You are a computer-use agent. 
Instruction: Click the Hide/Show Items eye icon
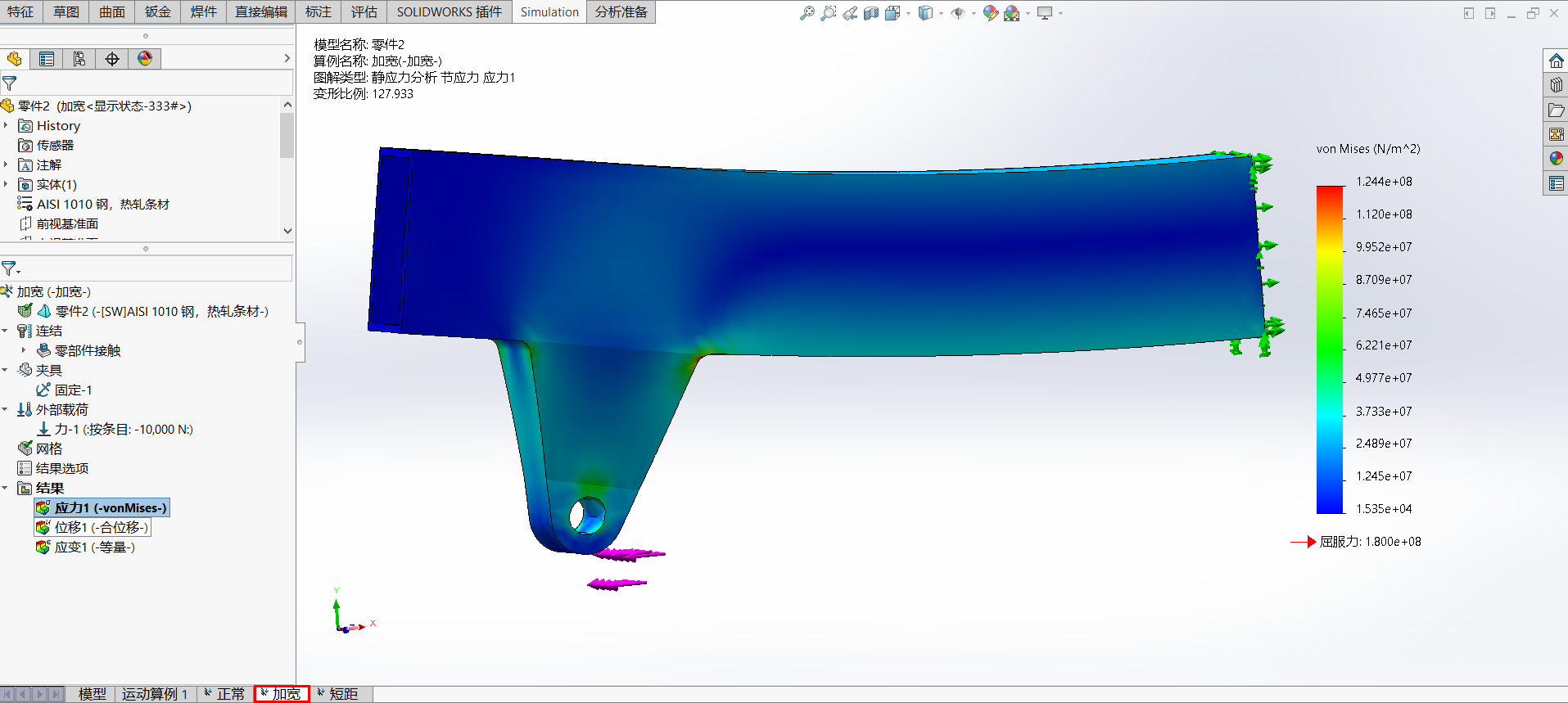click(x=958, y=13)
